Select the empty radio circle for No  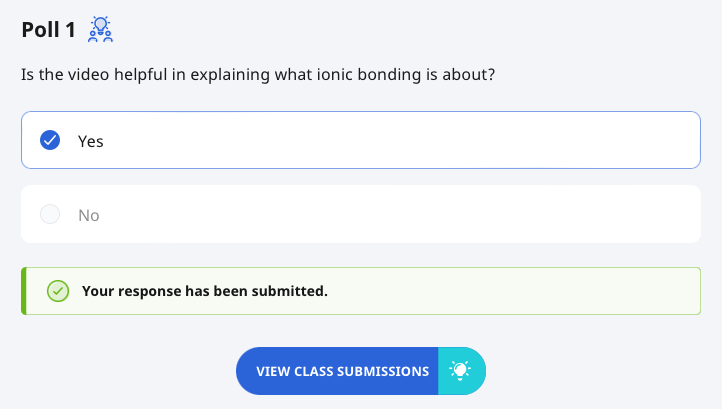point(50,214)
